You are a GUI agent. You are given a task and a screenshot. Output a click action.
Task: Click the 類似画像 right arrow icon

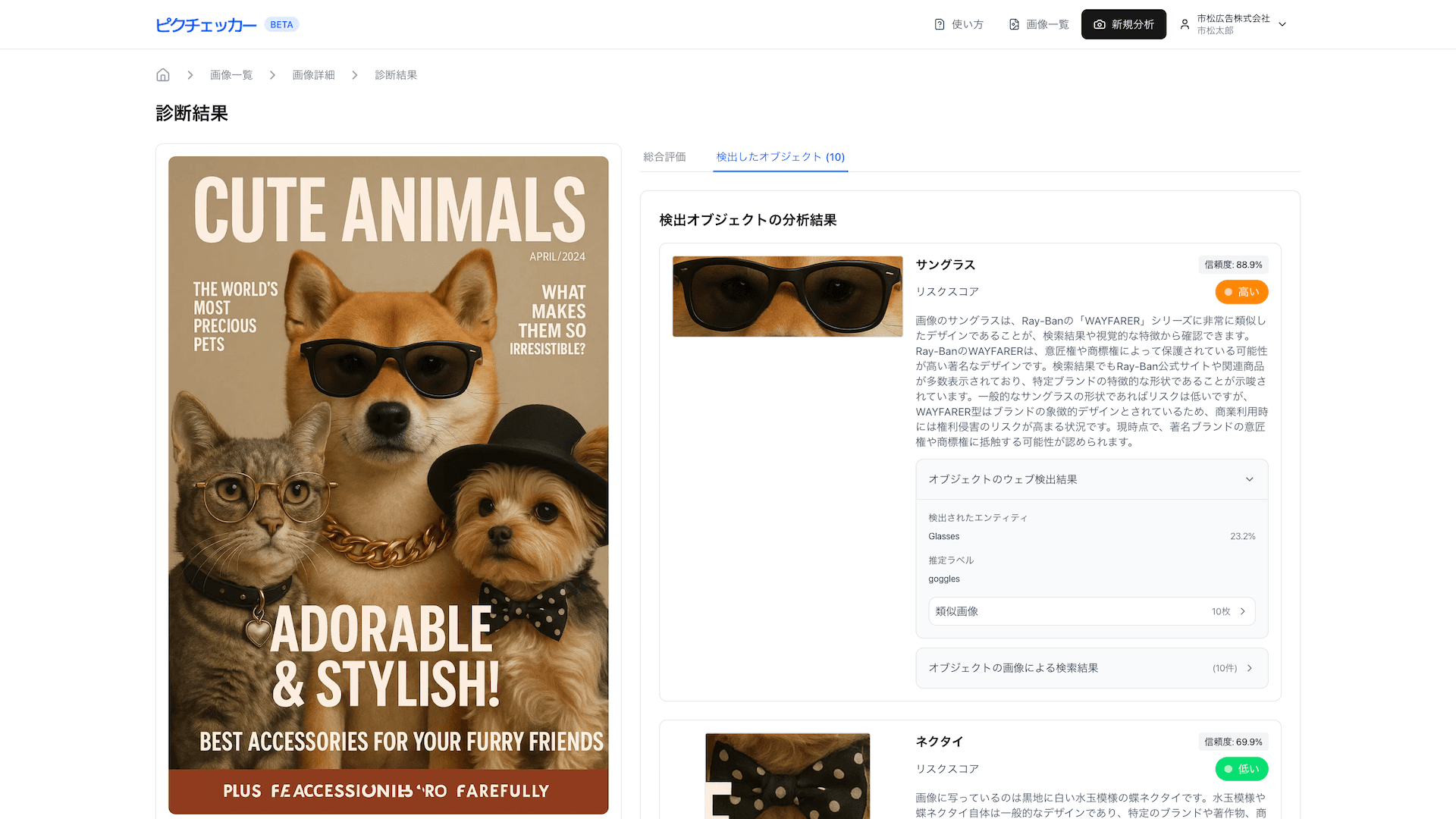tap(1242, 612)
